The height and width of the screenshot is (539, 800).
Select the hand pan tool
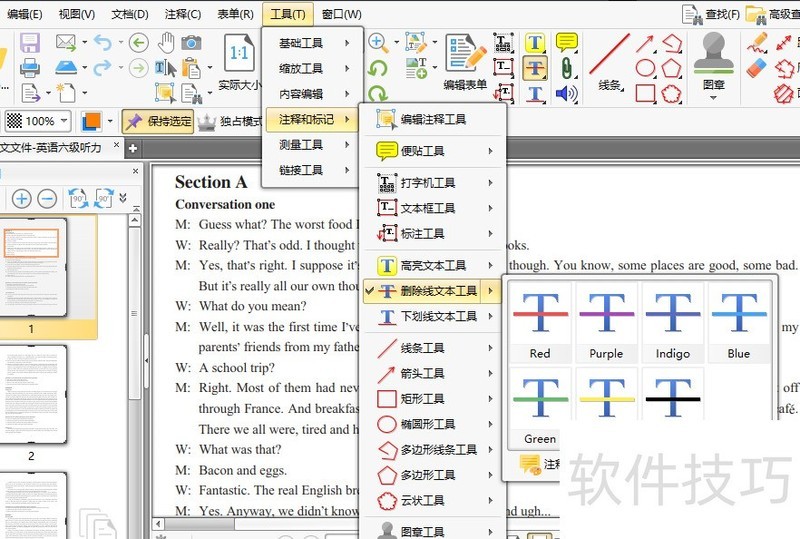click(166, 42)
